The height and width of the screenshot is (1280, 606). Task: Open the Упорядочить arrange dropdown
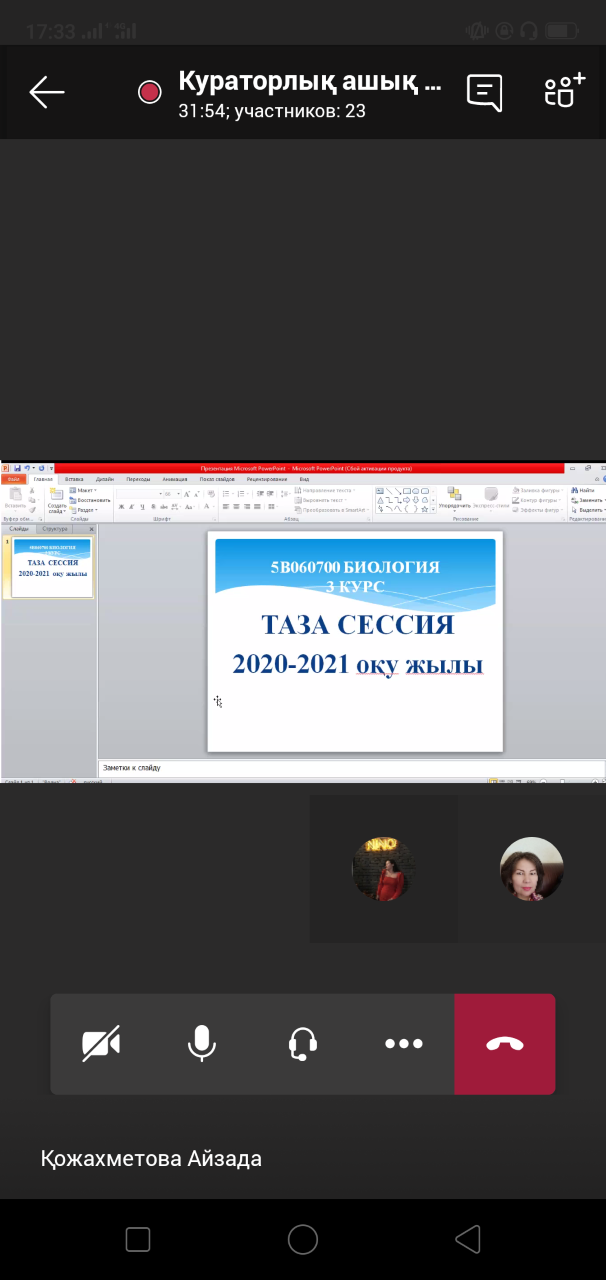click(x=454, y=506)
